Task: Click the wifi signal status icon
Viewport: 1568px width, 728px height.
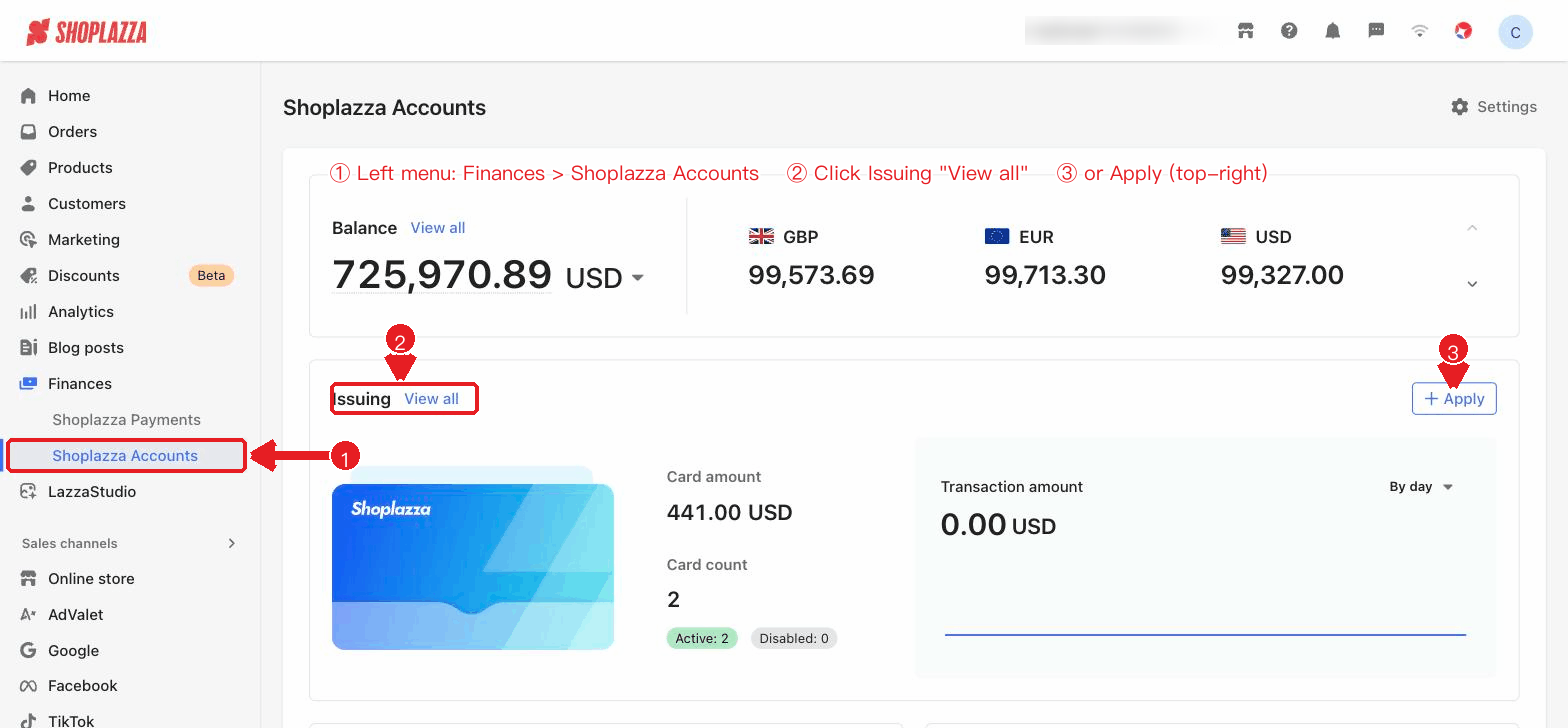Action: pos(1420,31)
